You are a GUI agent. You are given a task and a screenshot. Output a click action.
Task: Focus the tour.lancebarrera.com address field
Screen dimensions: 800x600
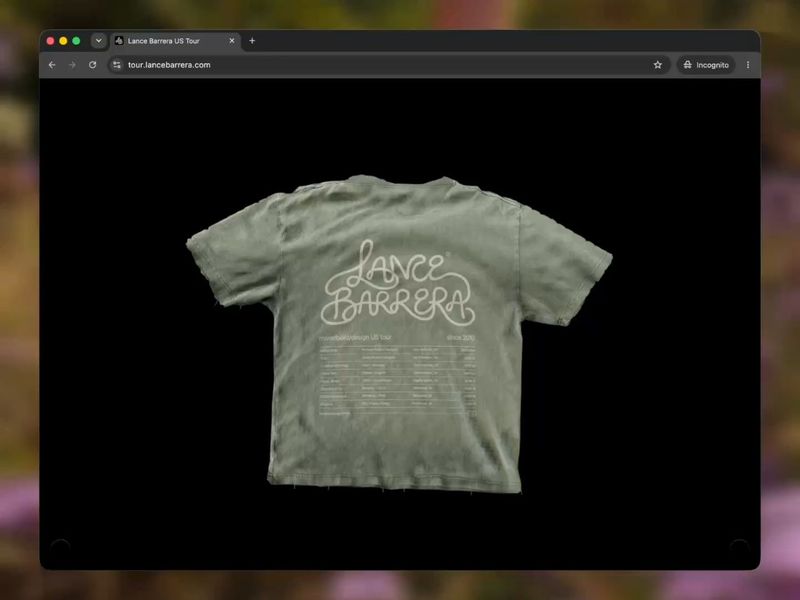point(388,65)
